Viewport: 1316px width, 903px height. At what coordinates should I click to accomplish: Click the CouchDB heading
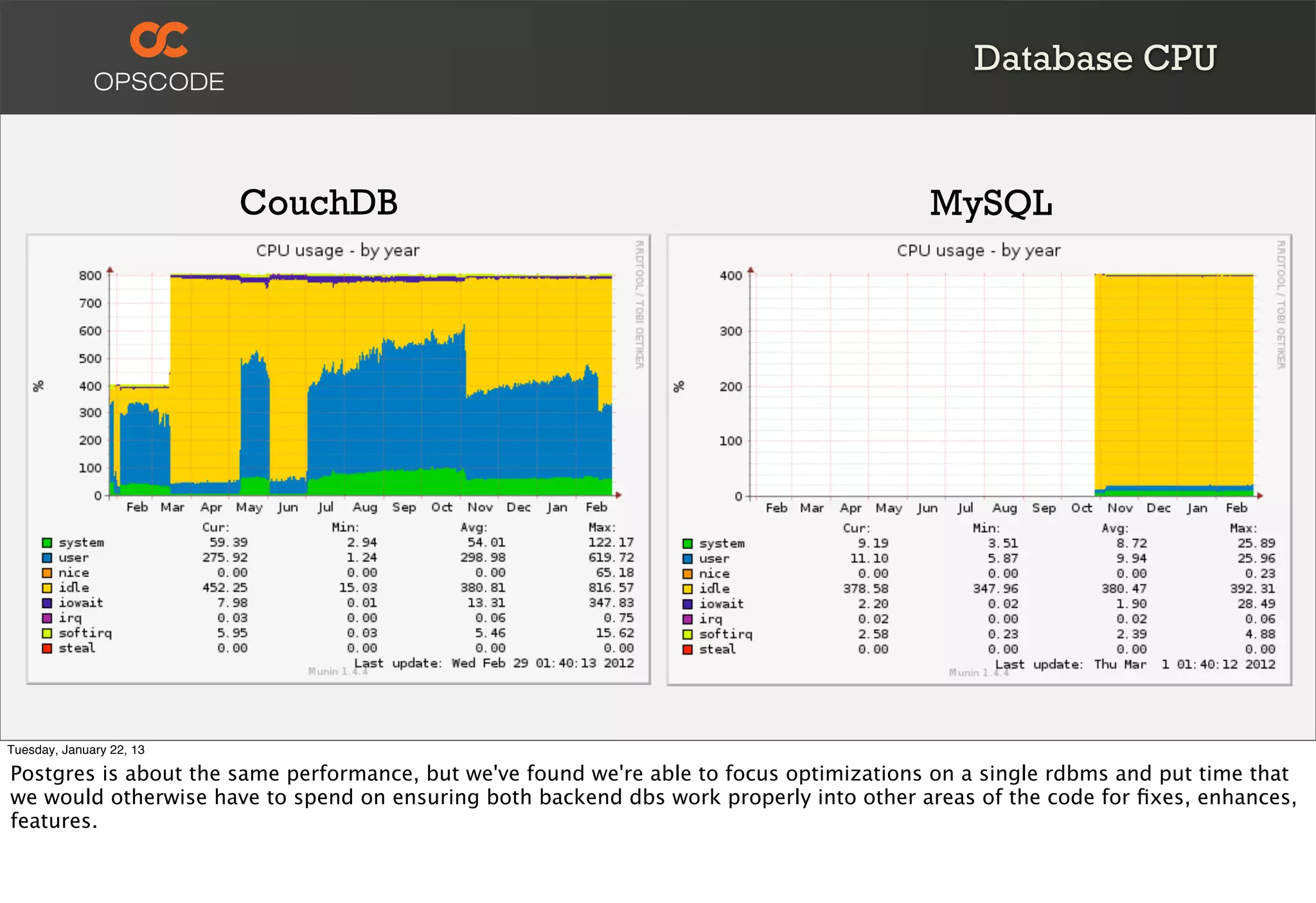coord(319,202)
